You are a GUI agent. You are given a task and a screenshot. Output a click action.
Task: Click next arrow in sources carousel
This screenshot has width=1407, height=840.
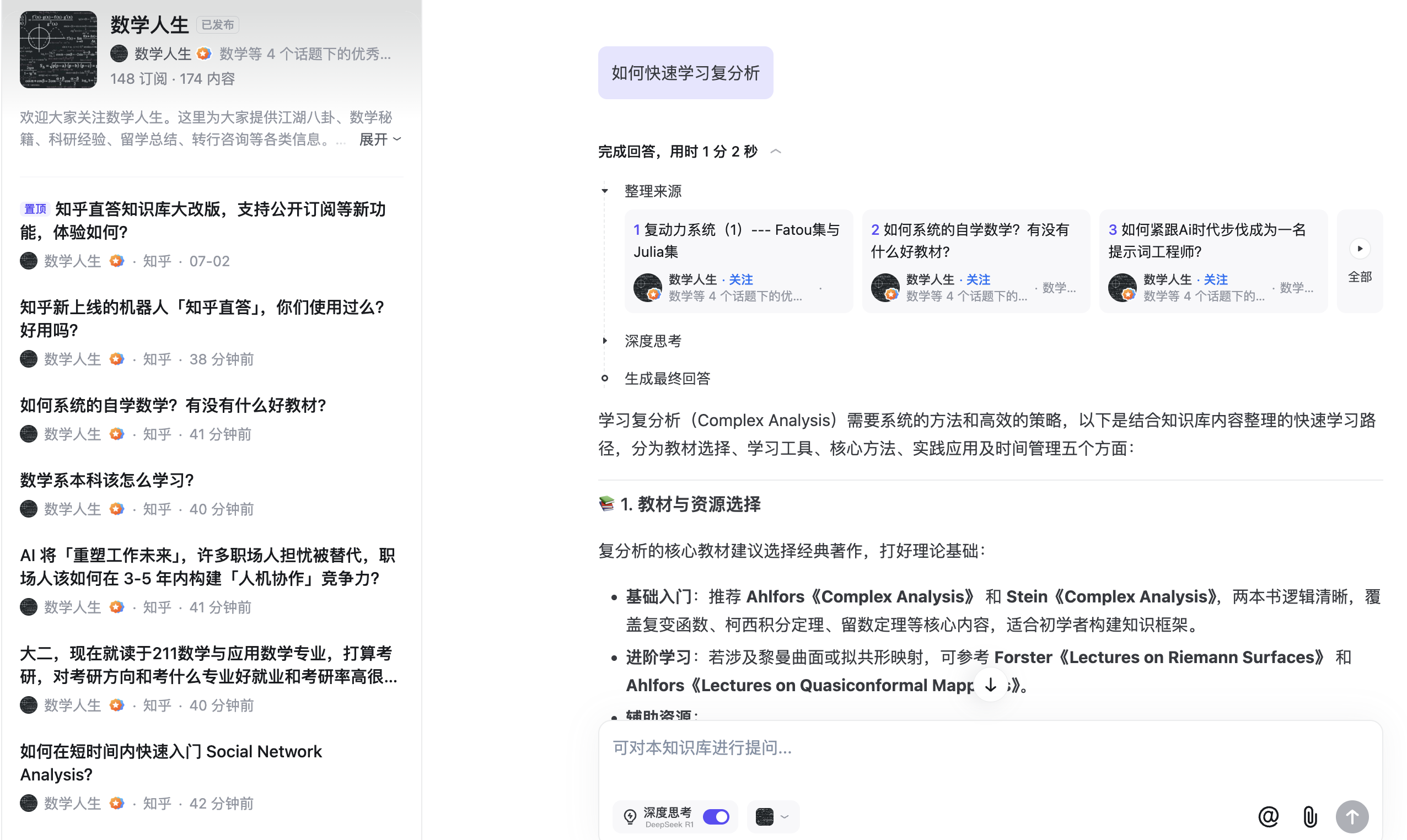[1360, 249]
